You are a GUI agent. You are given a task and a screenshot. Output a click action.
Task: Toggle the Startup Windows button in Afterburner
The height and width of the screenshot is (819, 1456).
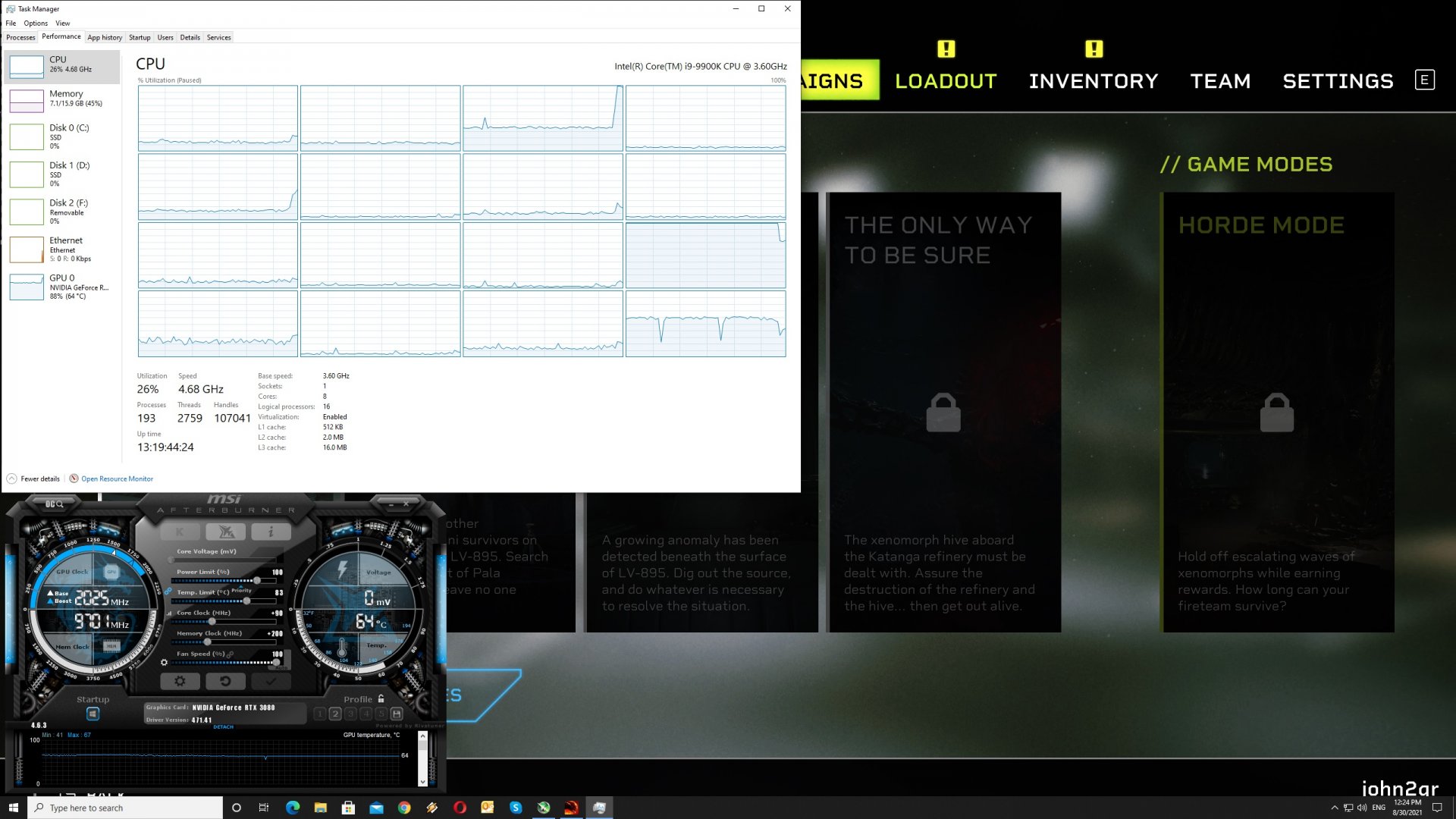[x=93, y=714]
